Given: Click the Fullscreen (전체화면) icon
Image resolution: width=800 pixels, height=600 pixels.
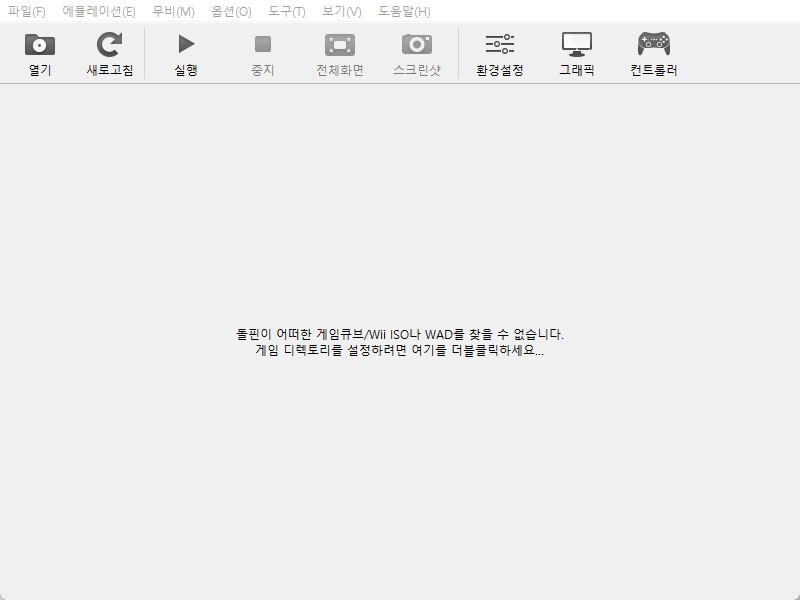Looking at the screenshot, I should pyautogui.click(x=340, y=44).
